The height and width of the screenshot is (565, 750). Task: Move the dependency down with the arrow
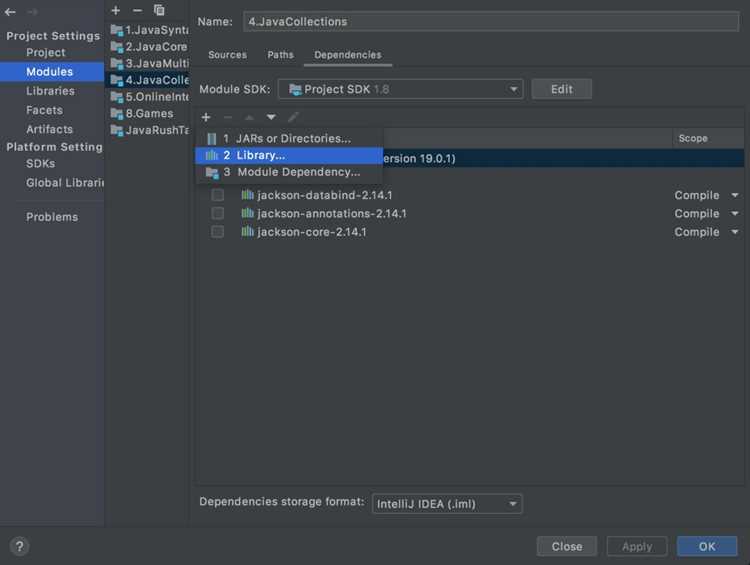pos(271,117)
